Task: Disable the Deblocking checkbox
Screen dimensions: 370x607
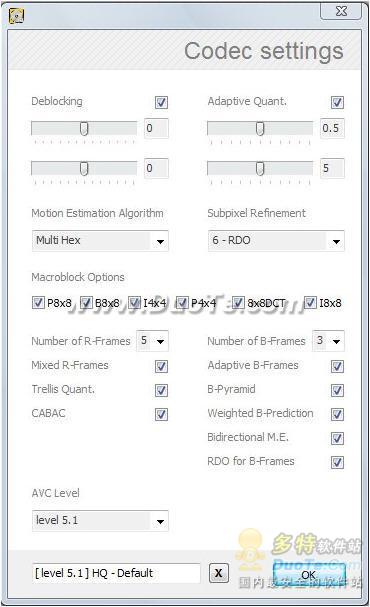Action: pos(161,103)
